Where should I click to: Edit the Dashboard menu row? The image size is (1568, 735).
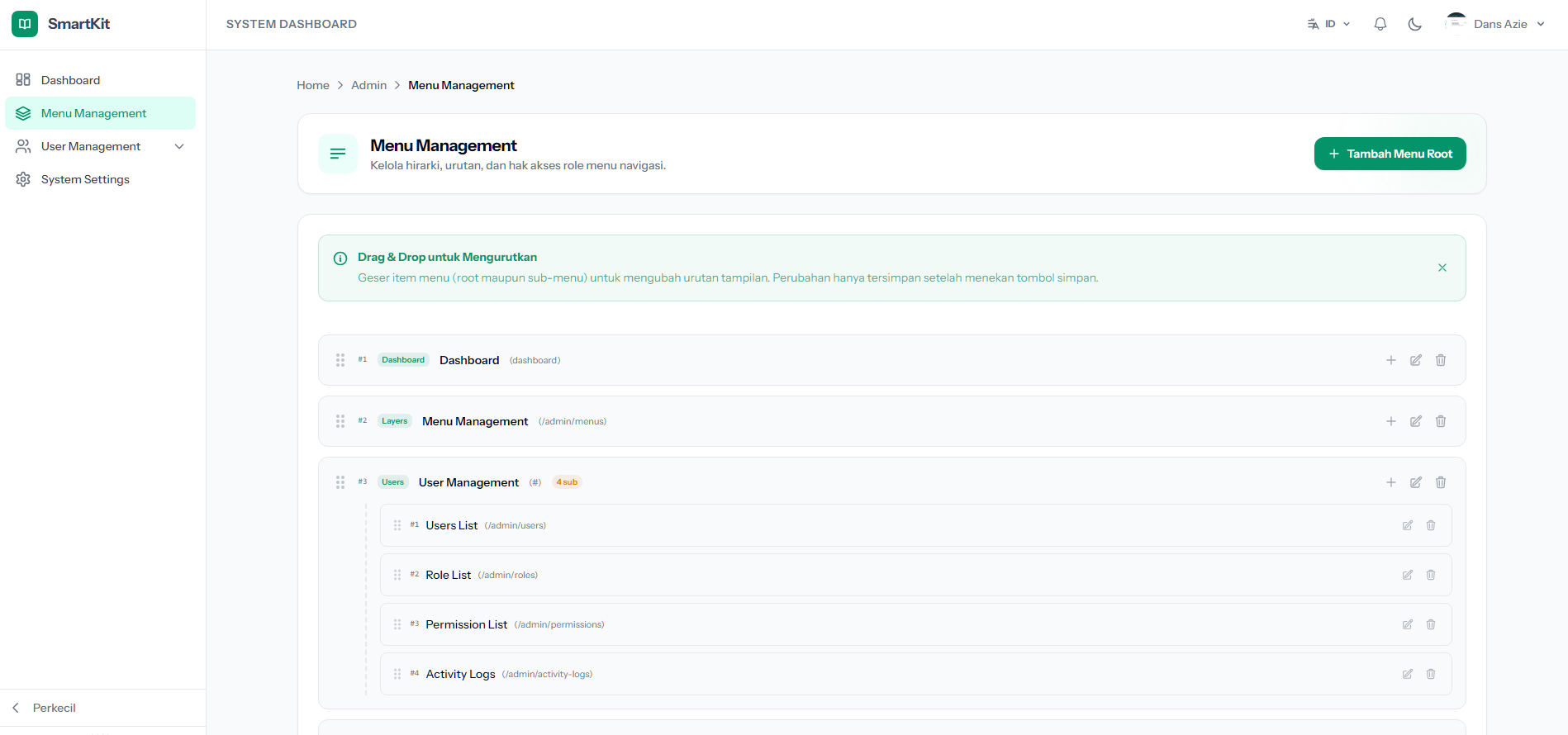pos(1416,360)
